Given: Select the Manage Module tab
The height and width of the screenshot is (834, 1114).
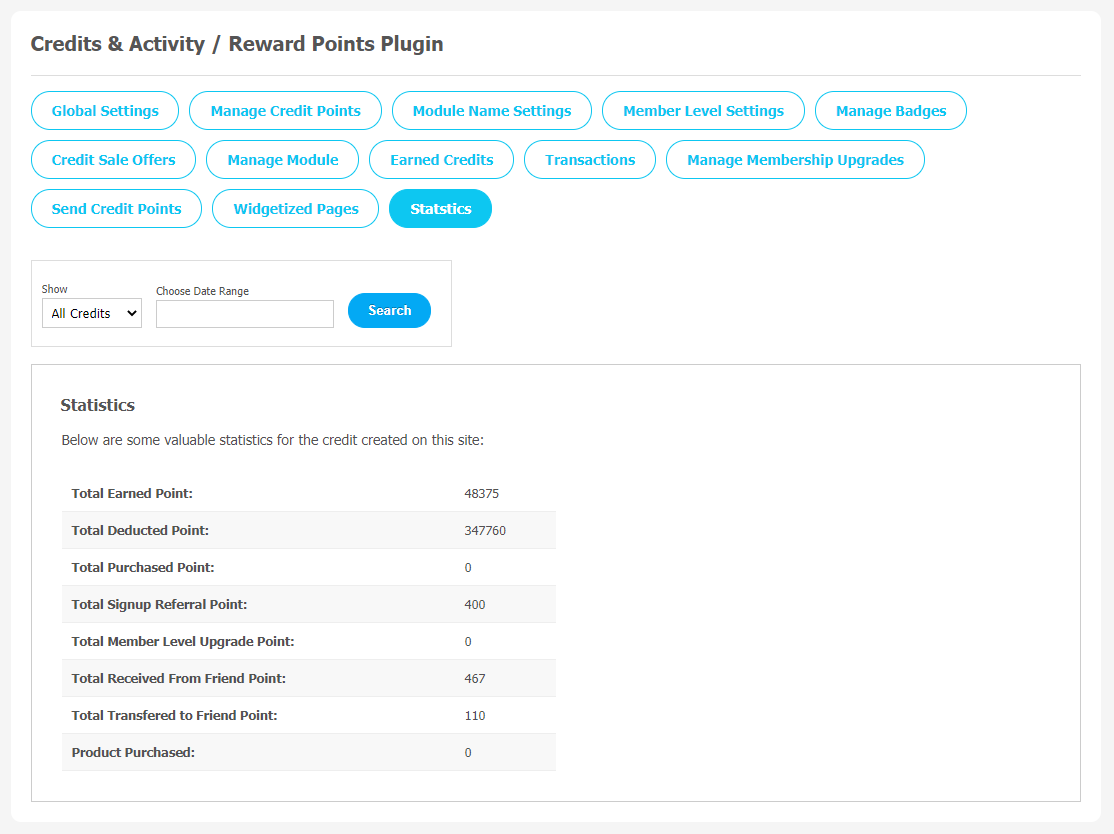Looking at the screenshot, I should [x=283, y=160].
